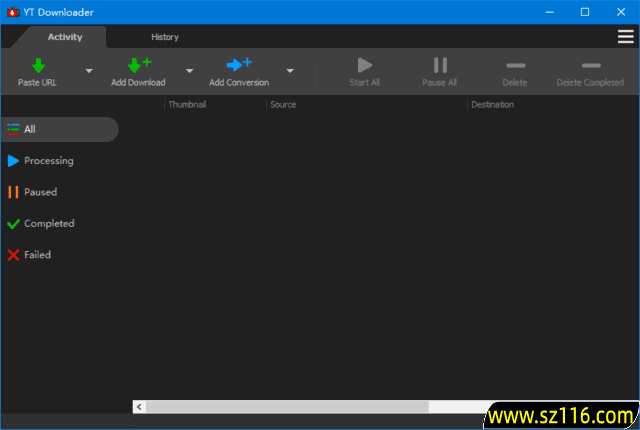Filter by Paused downloads
Image resolution: width=640 pixels, height=430 pixels.
(x=40, y=192)
